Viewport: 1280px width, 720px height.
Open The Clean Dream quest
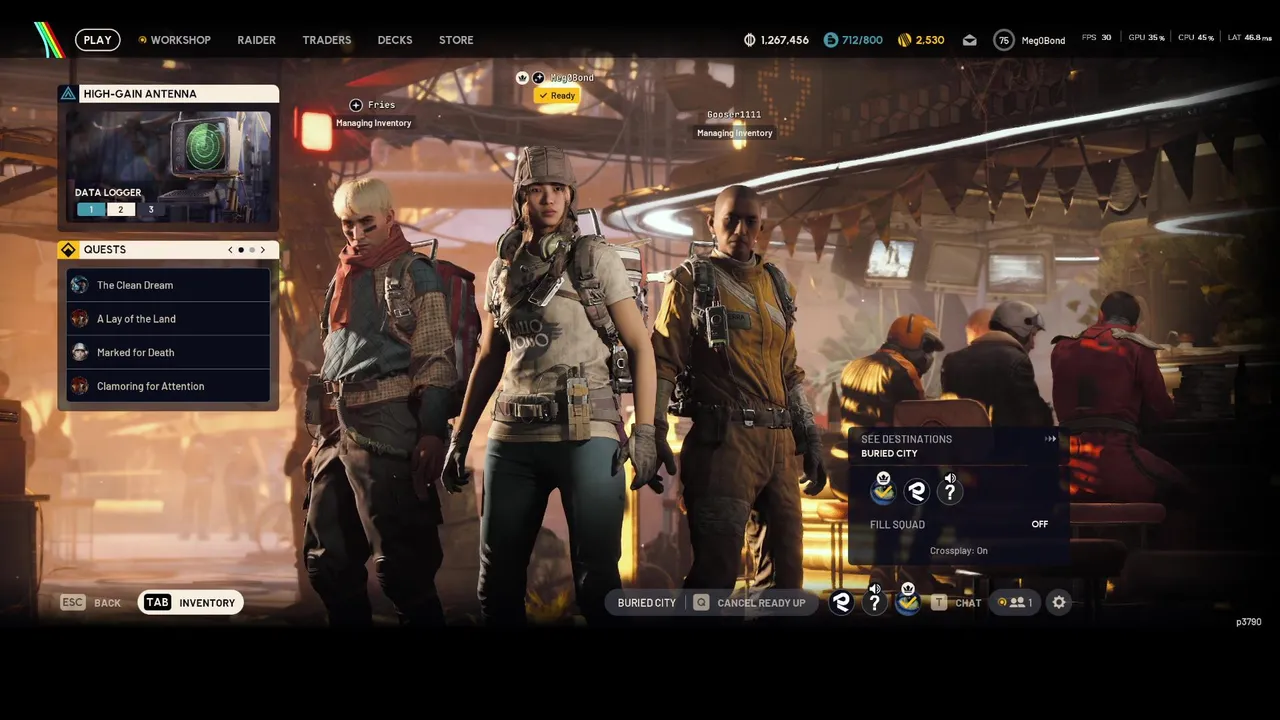(168, 285)
